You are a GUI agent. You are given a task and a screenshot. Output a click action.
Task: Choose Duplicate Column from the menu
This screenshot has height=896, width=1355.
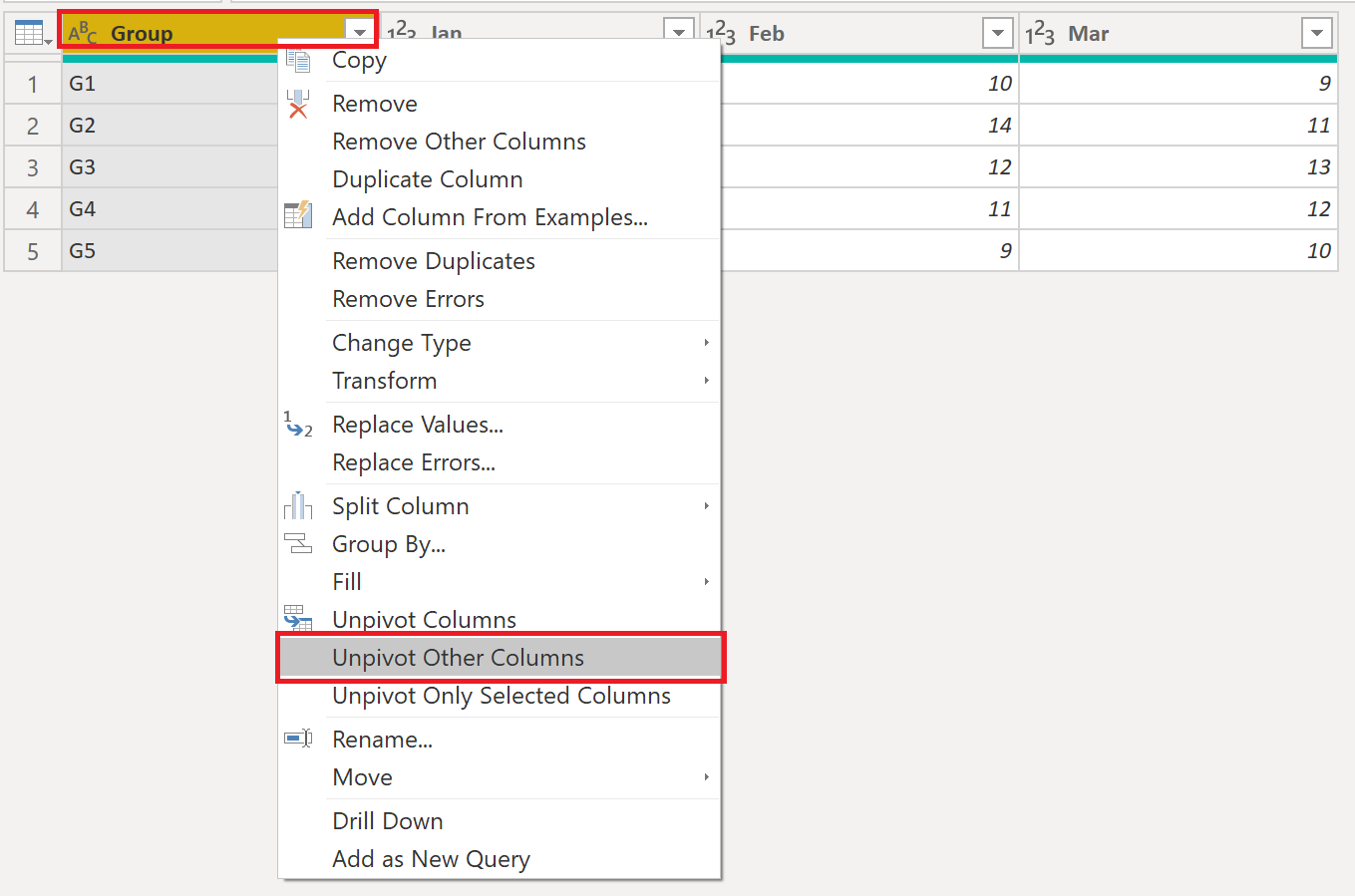[500, 179]
